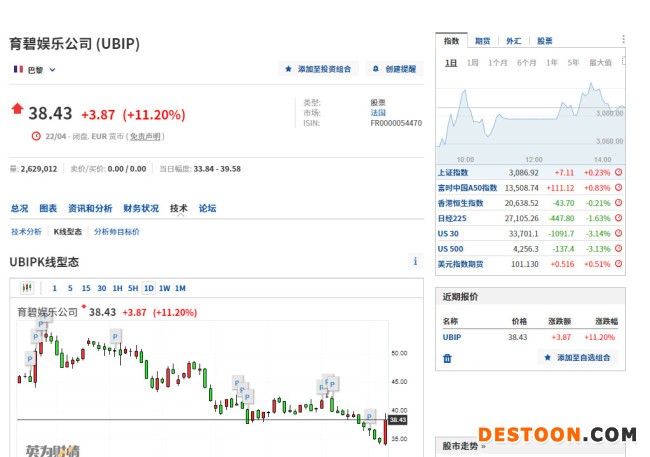Select the 5H chart interval
Viewport: 650px width, 457px height.
(133, 288)
